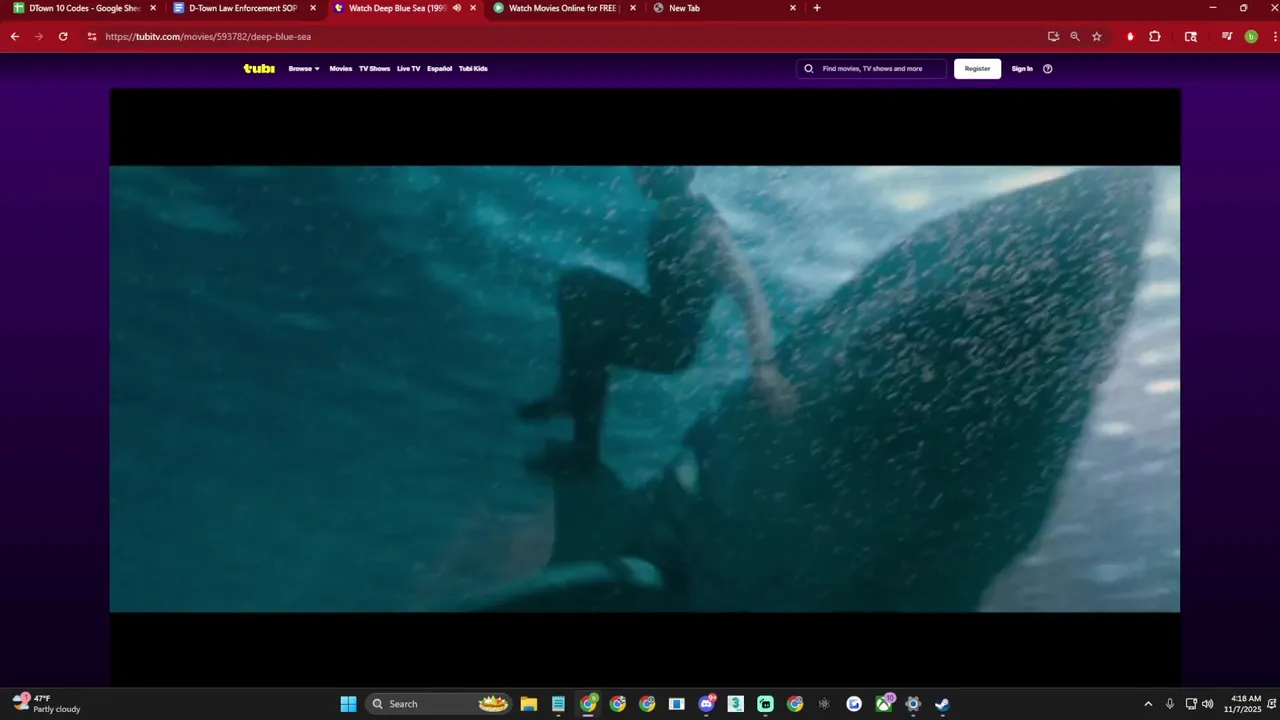The image size is (1280, 720).
Task: Select the Watch Deep Blue Sea tab
Action: 397,8
